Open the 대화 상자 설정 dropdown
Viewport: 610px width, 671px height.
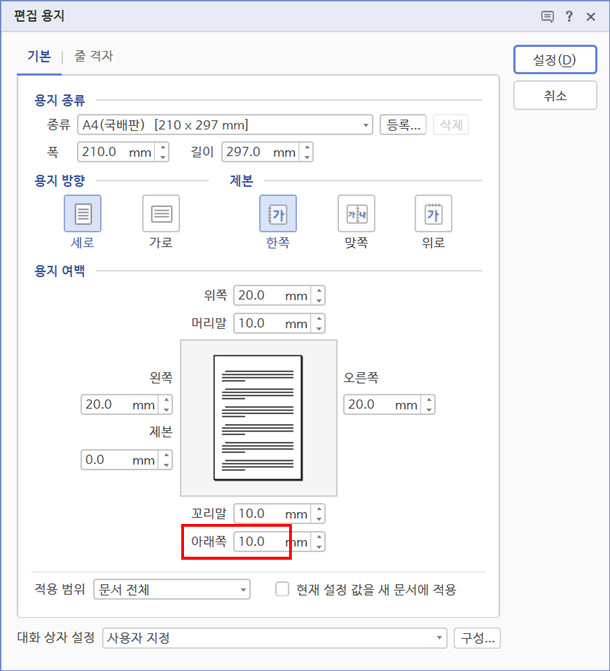point(274,638)
